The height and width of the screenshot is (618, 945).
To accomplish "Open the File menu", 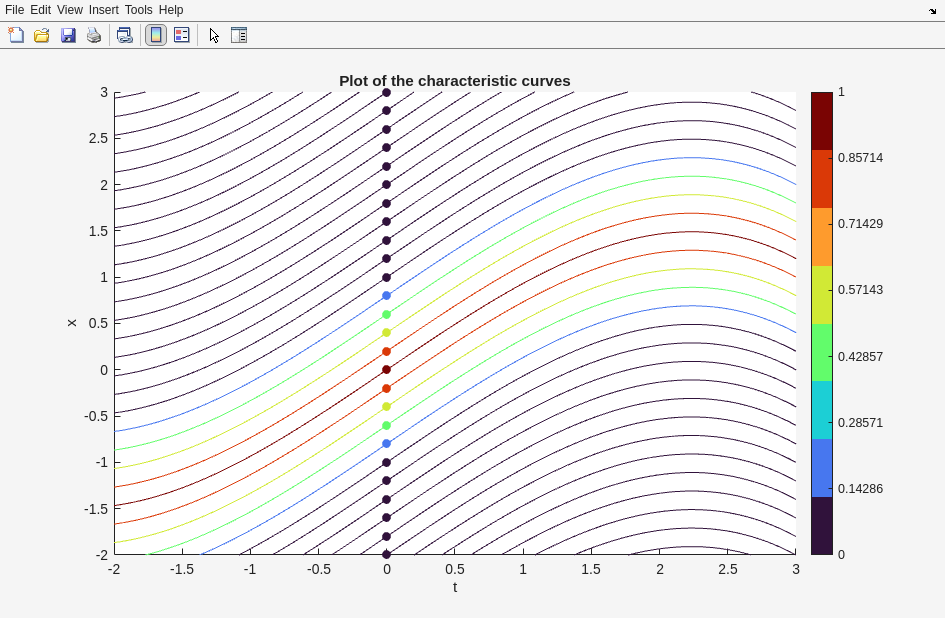I will 14,10.
